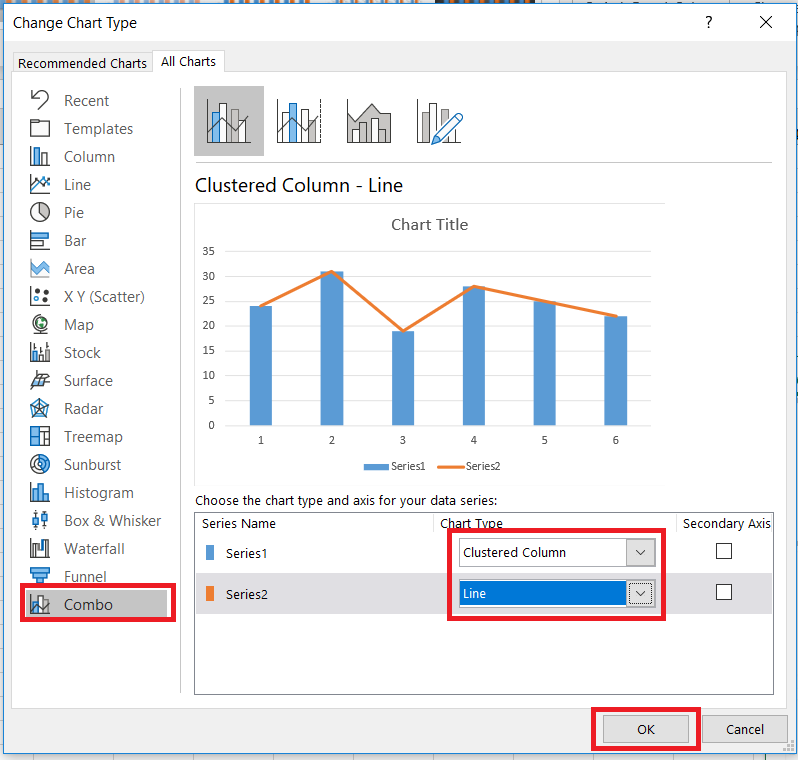Open Series1 chart type dropdown arrow
Screen dimensions: 798x760
click(640, 552)
